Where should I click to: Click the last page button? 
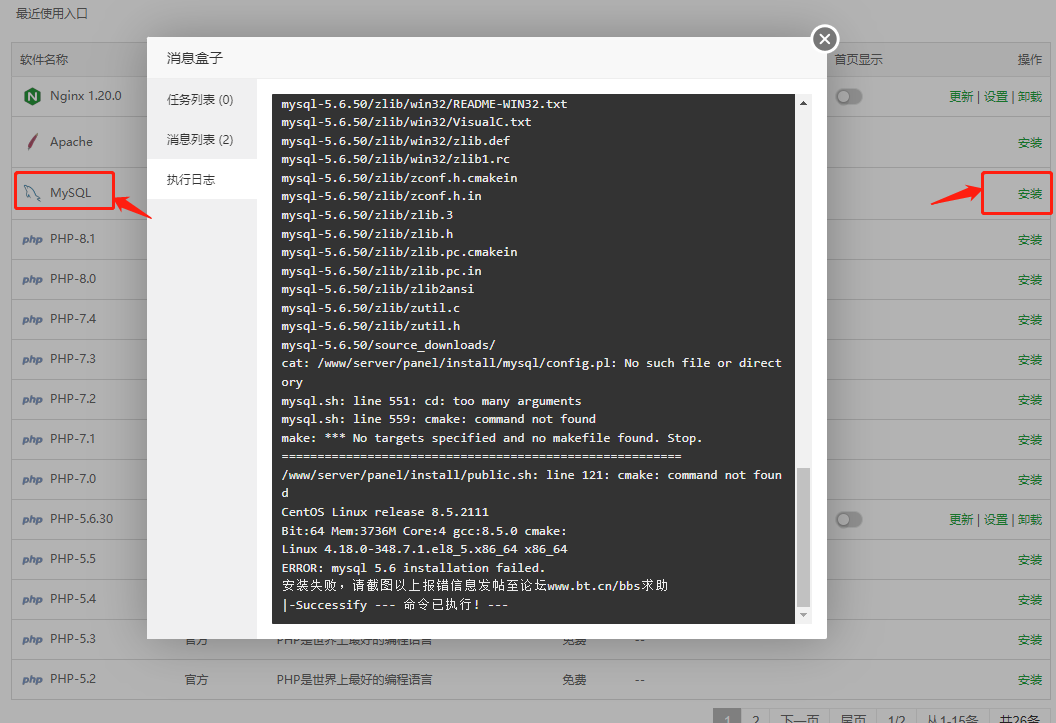[x=853, y=718]
